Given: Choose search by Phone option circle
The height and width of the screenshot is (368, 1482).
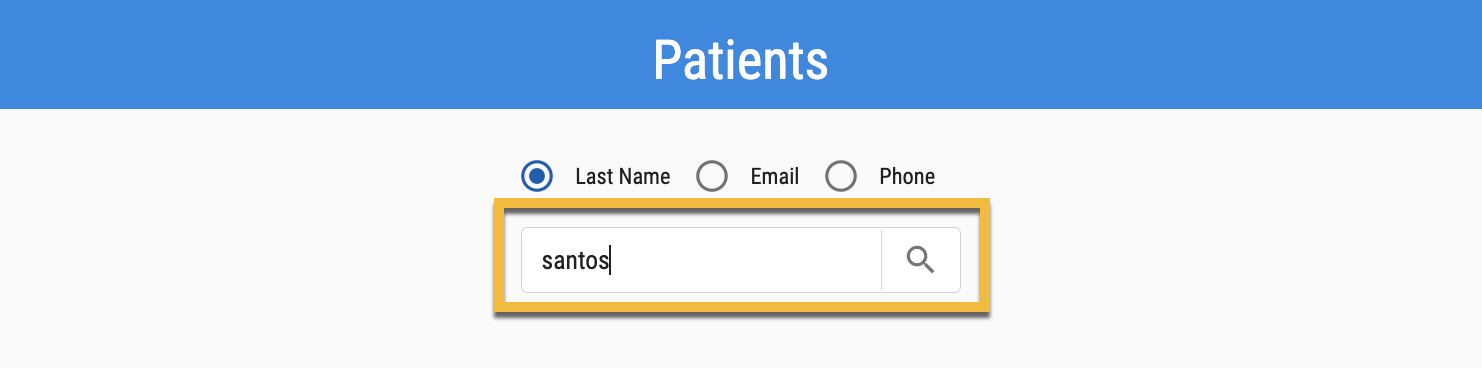Looking at the screenshot, I should coord(841,176).
